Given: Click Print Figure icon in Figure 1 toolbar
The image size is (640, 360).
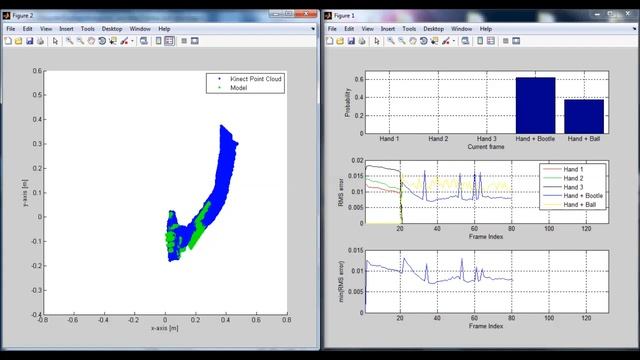Looking at the screenshot, I should (x=362, y=41).
